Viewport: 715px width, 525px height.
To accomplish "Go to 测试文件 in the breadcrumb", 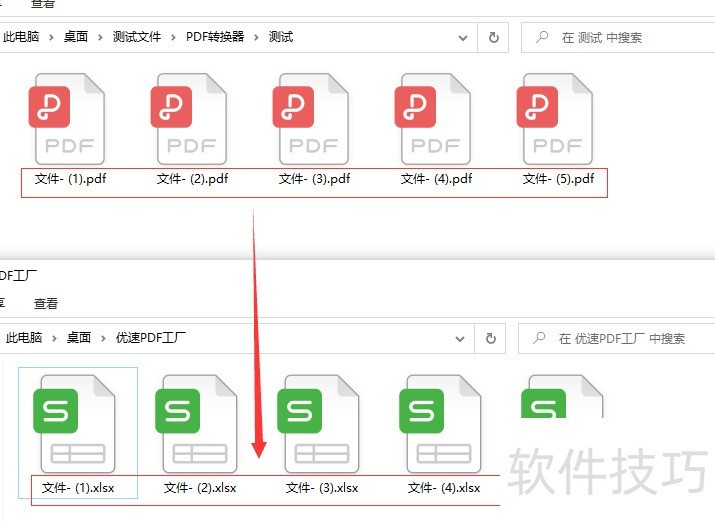I will [x=137, y=36].
